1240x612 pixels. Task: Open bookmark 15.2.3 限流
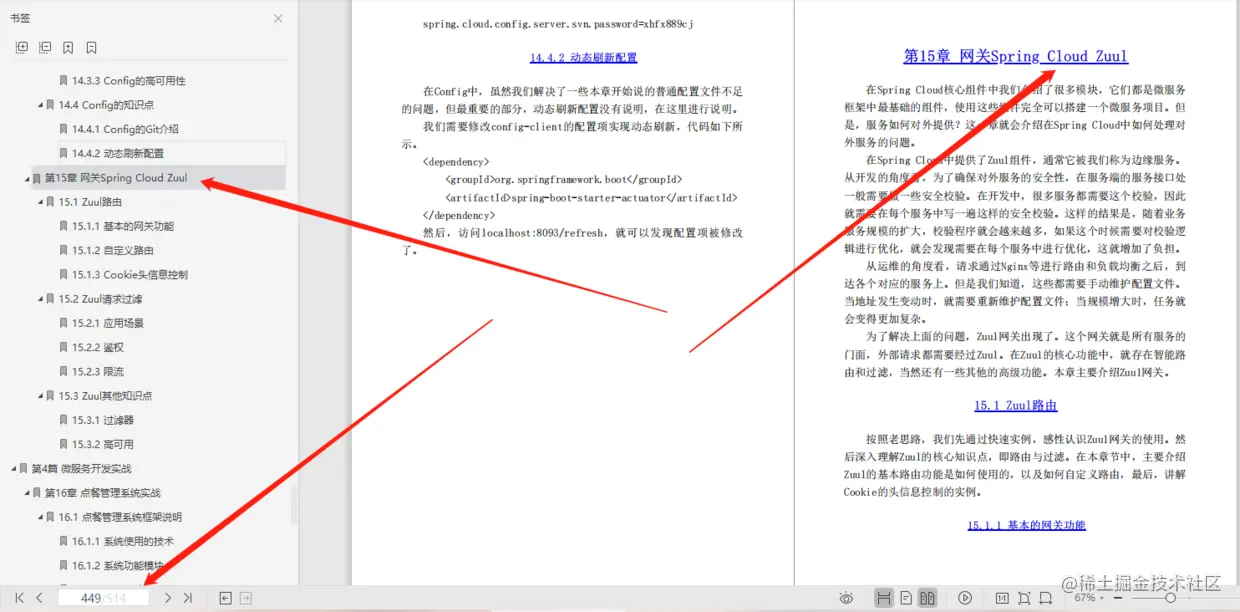tap(98, 372)
